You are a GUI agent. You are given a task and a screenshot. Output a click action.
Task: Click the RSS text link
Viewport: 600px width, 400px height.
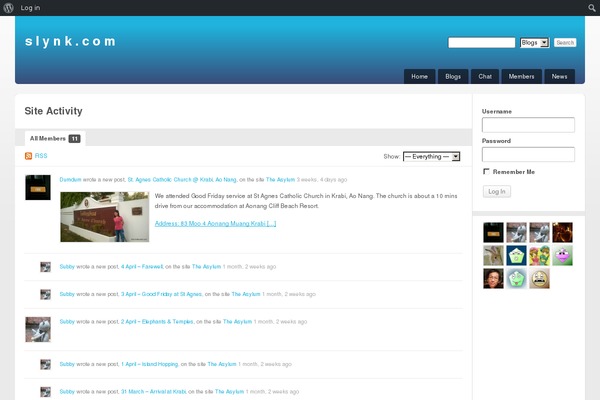pos(41,156)
